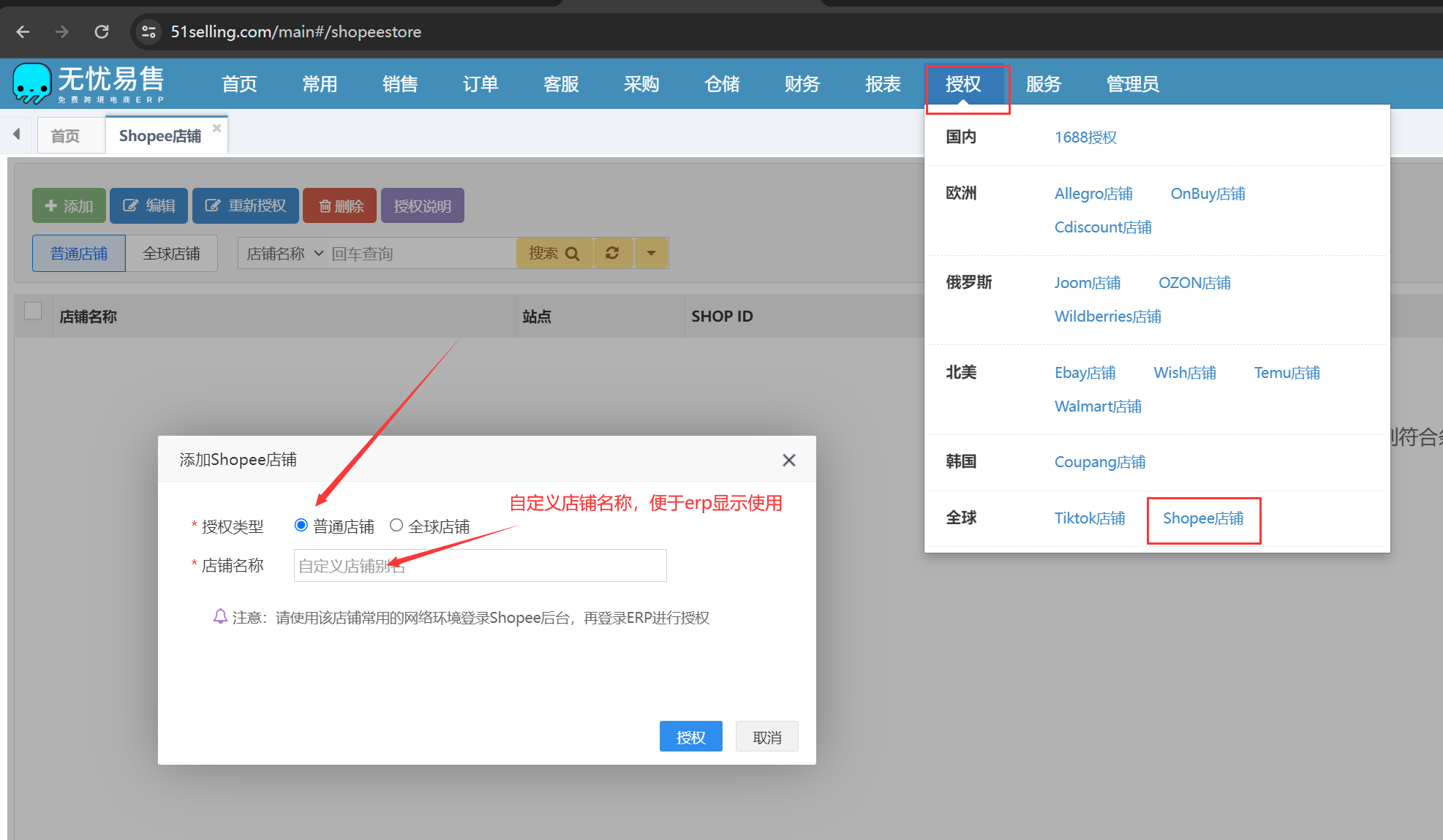Select the 普通店铺 radio button in dialog

[301, 525]
